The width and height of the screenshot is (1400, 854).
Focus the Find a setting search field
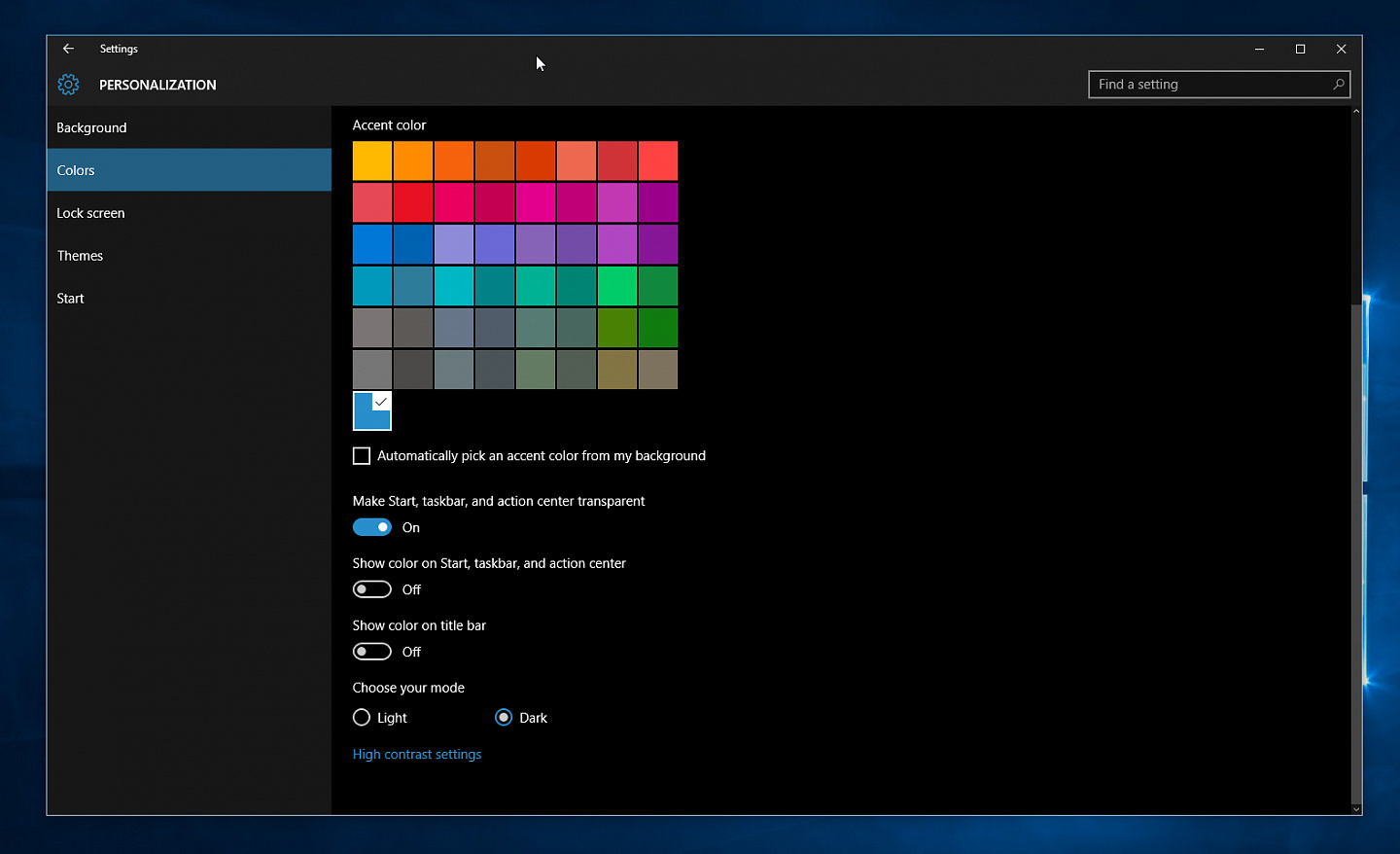coord(1219,85)
